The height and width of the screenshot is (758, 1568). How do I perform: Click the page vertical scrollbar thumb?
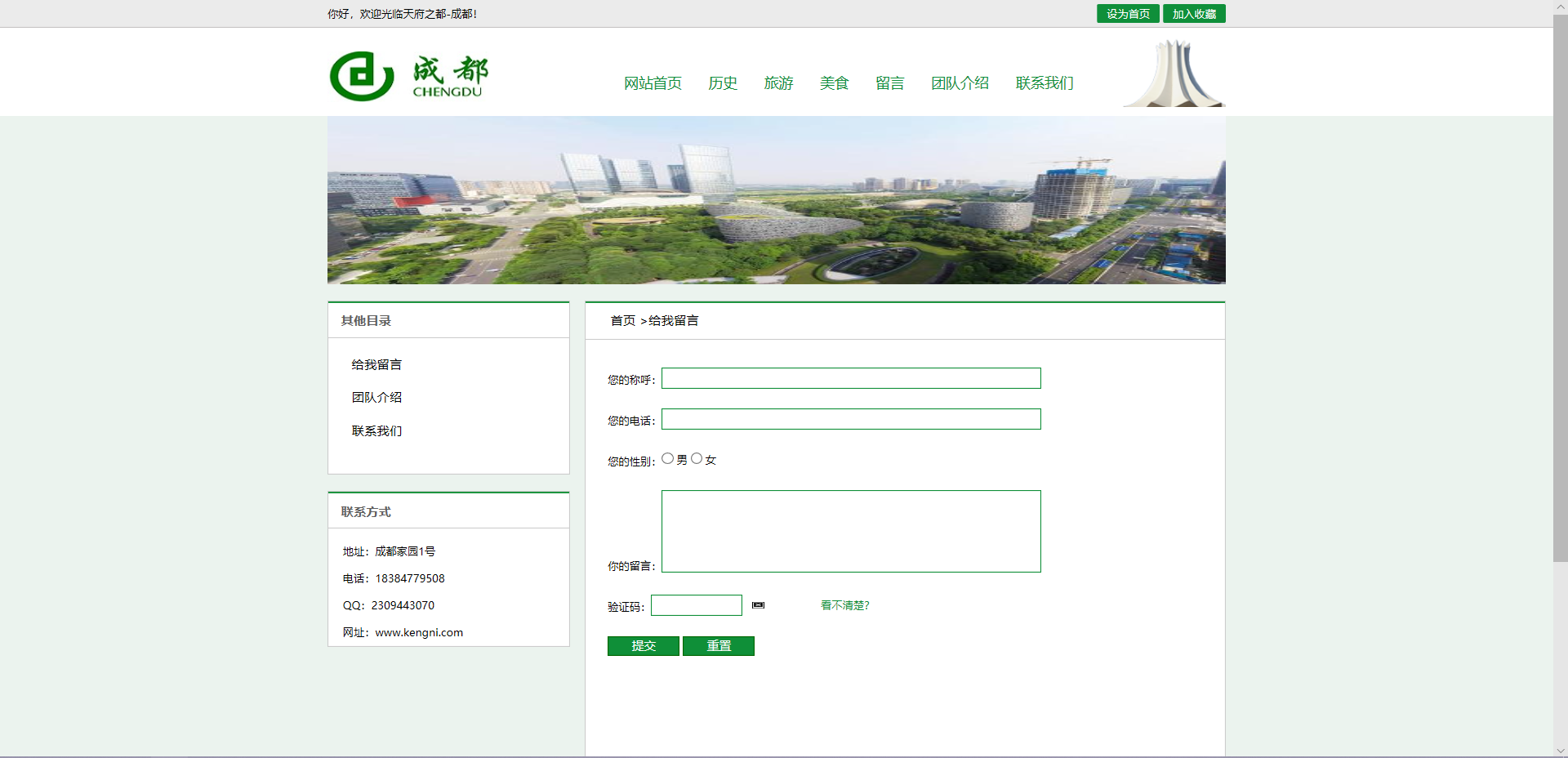(x=1560, y=288)
